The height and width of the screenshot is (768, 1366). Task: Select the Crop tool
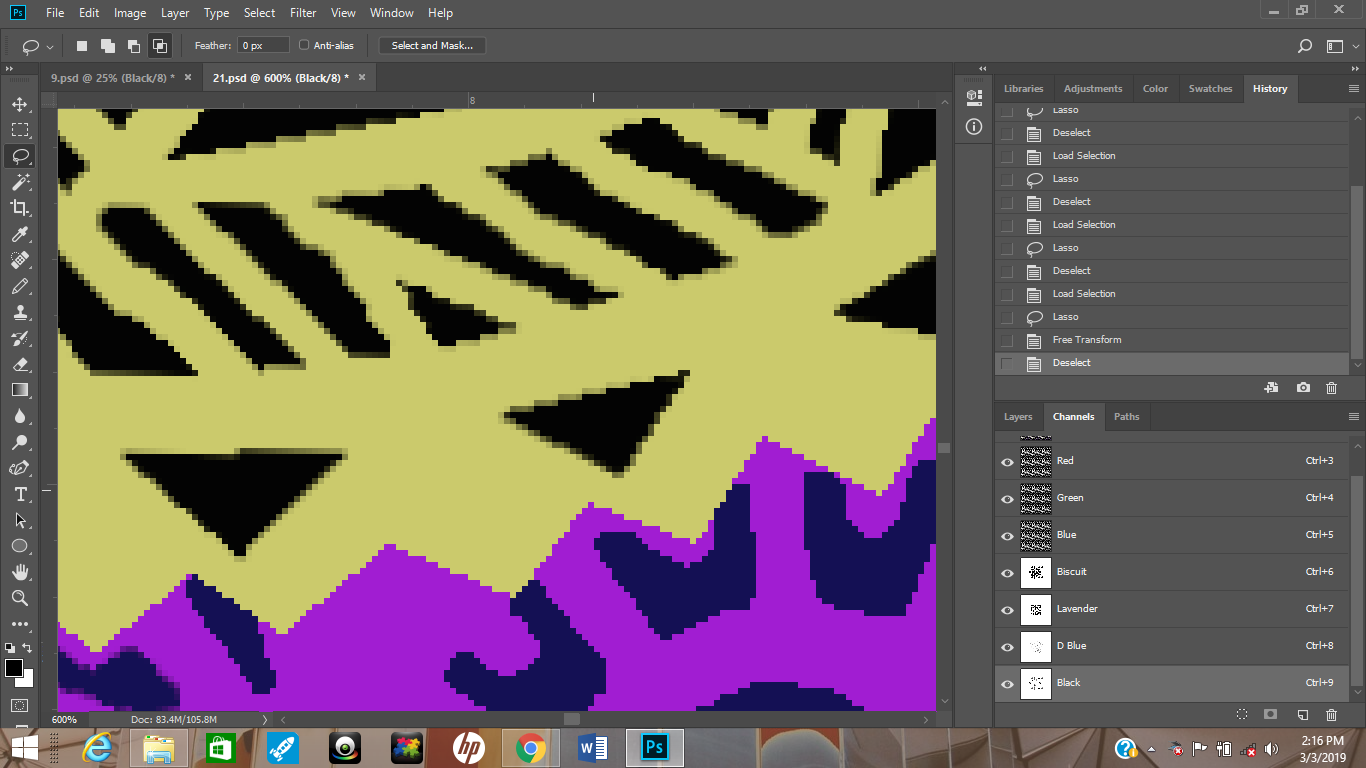pyautogui.click(x=20, y=208)
